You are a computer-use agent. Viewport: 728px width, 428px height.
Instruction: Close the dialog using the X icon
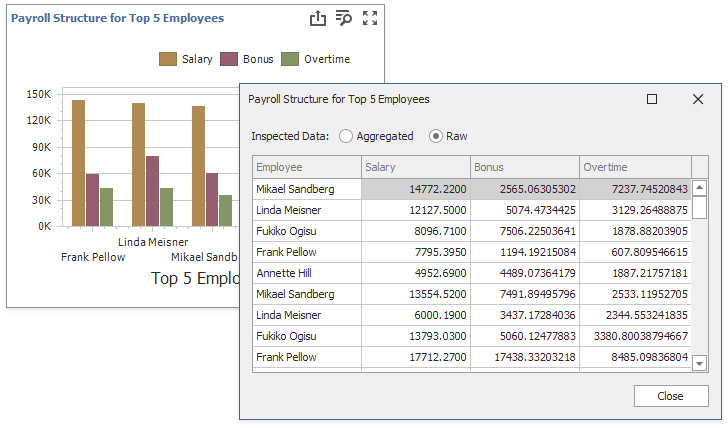(x=698, y=99)
